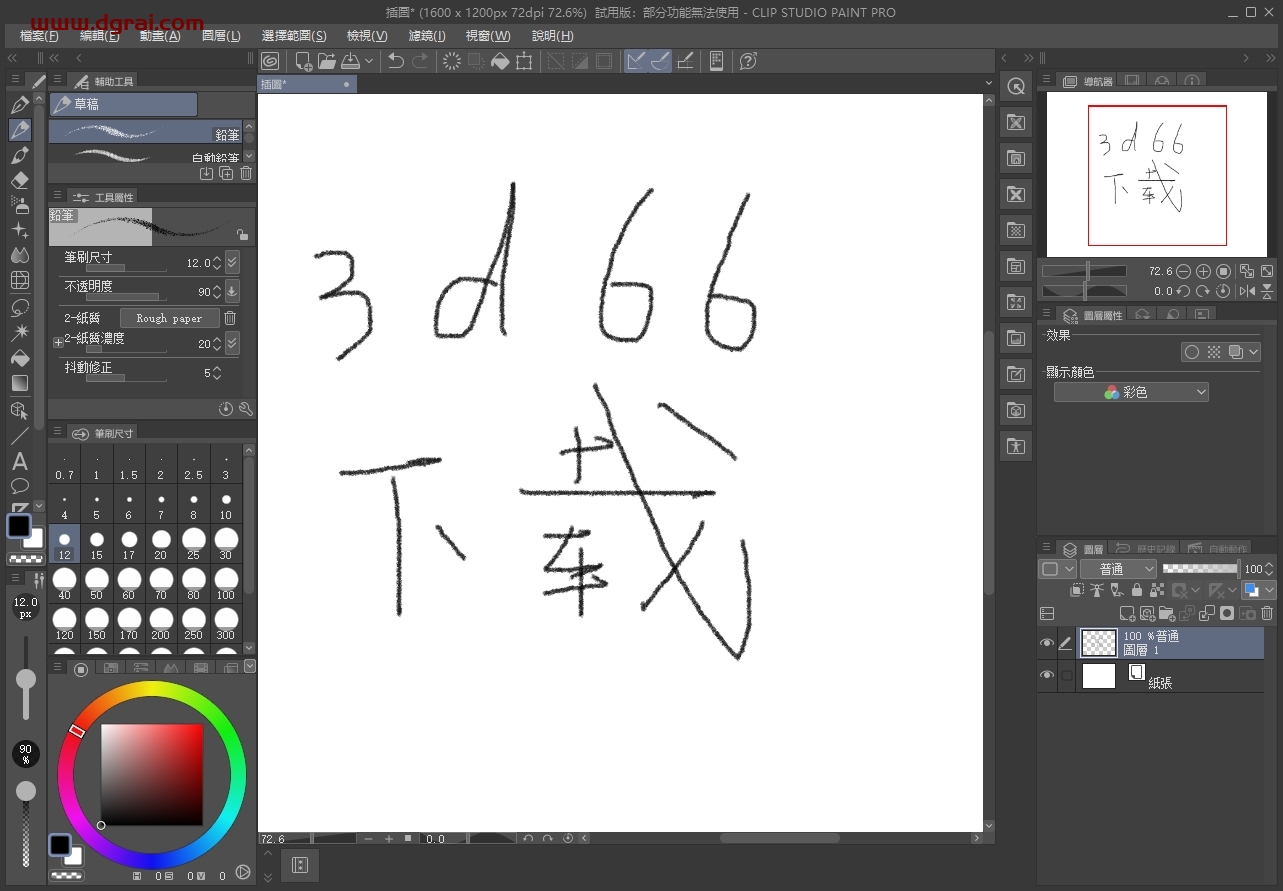Choose the Fill bucket tool
Image resolution: width=1283 pixels, height=891 pixels.
click(20, 358)
